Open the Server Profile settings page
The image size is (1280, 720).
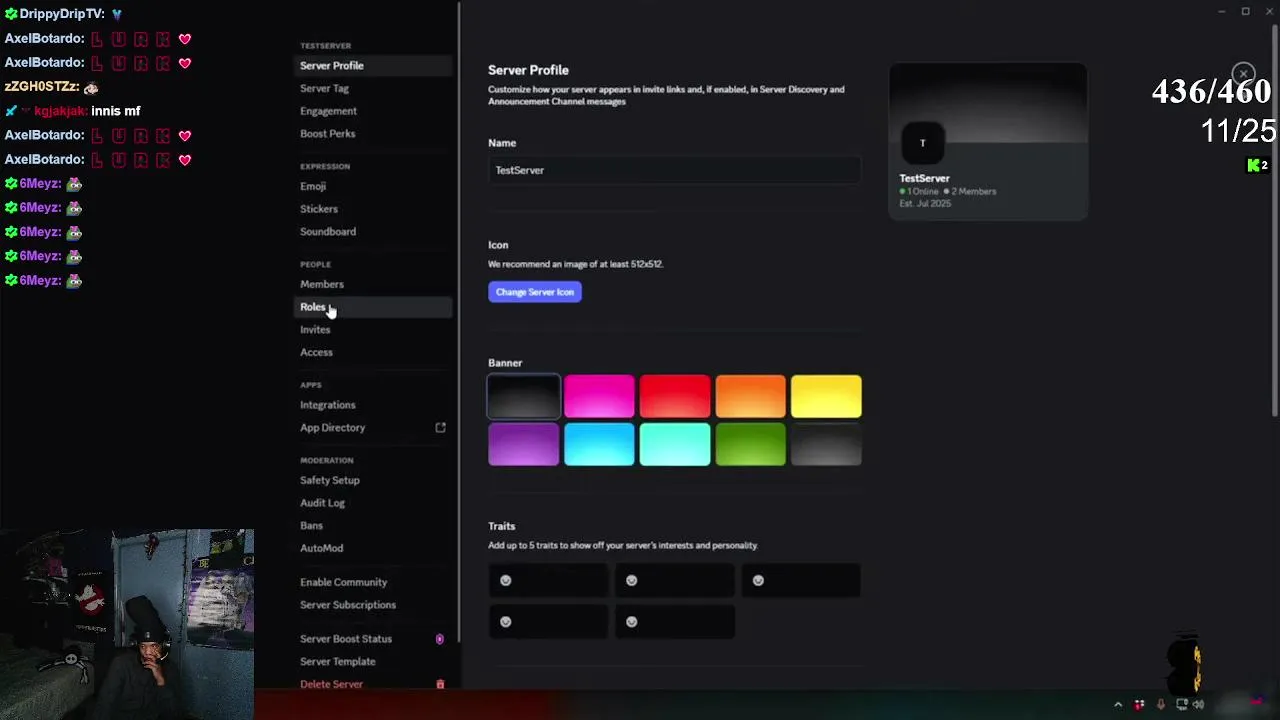375,65
